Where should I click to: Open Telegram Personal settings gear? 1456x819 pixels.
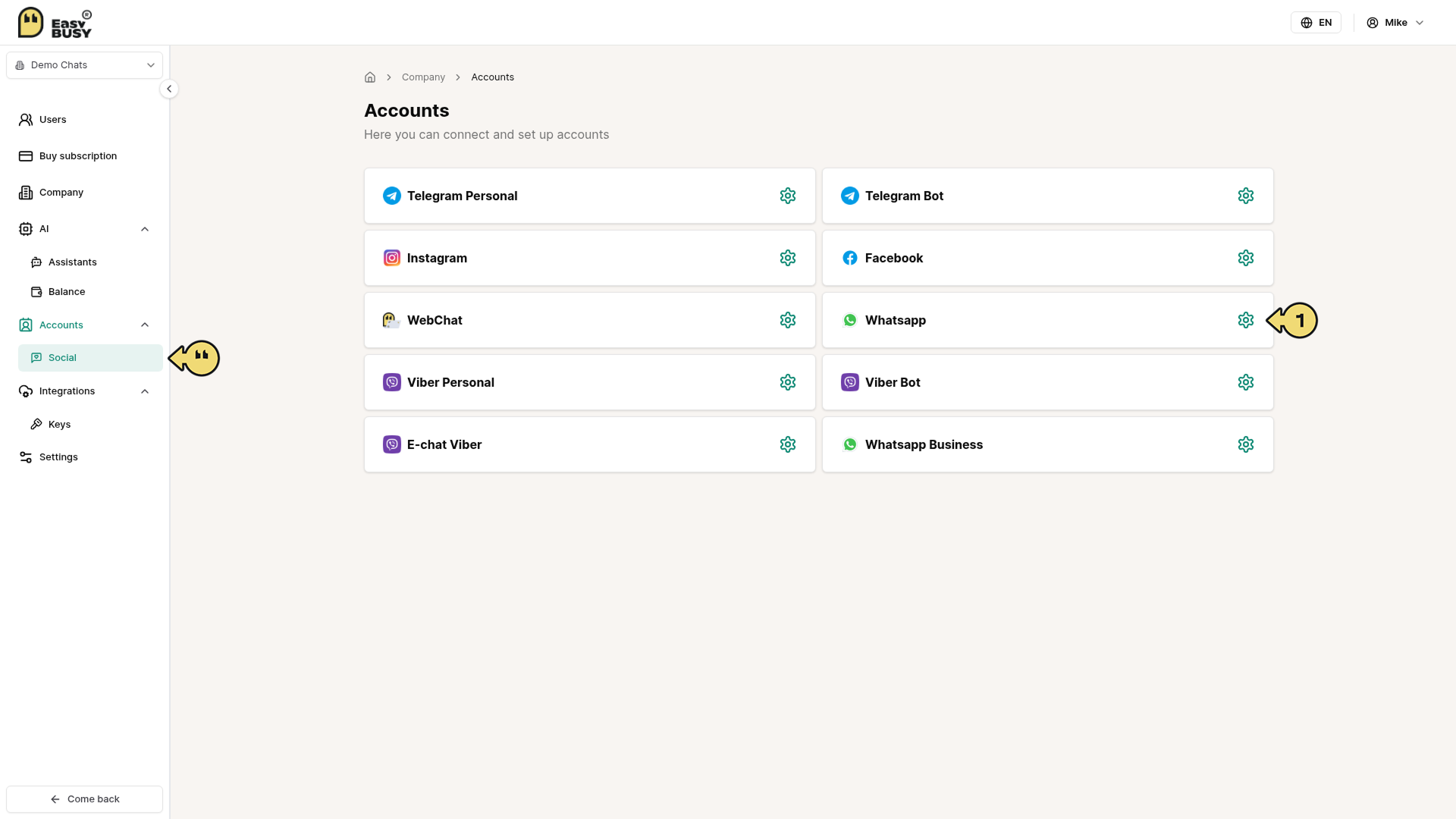[788, 196]
